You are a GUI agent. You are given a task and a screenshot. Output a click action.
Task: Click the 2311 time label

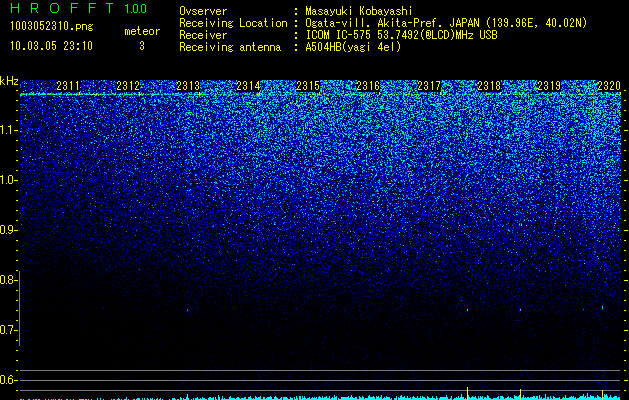click(x=68, y=86)
